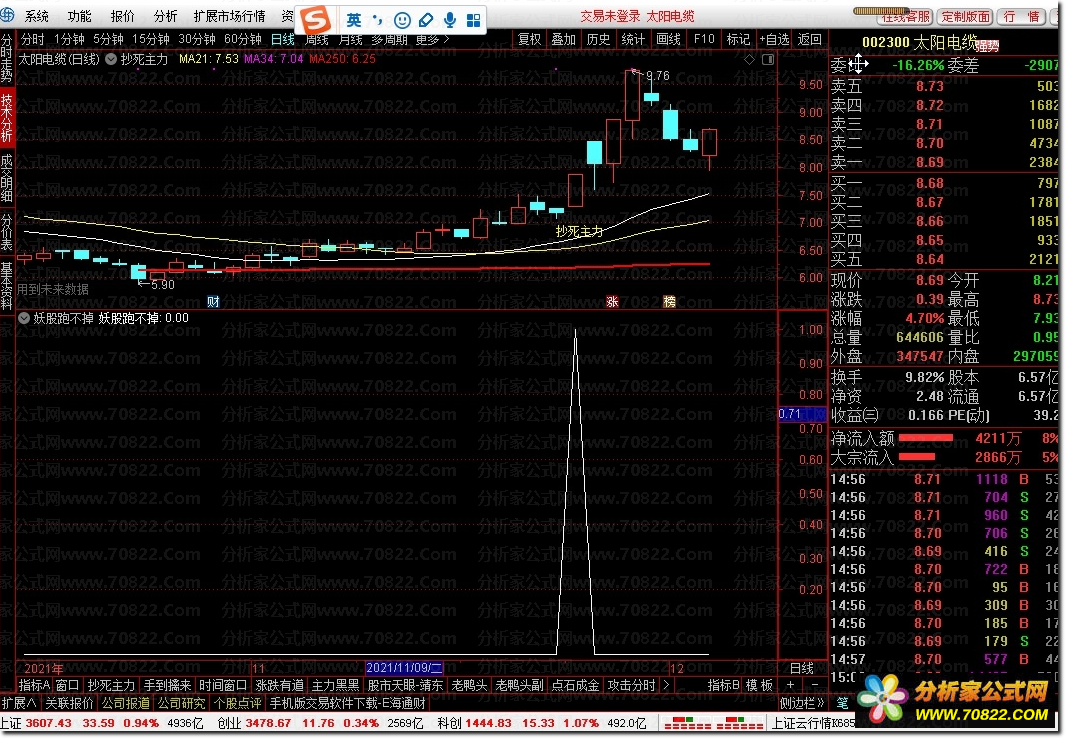Click 行情 button at top right
Screen dimensions: 1067x739
pos(1022,16)
